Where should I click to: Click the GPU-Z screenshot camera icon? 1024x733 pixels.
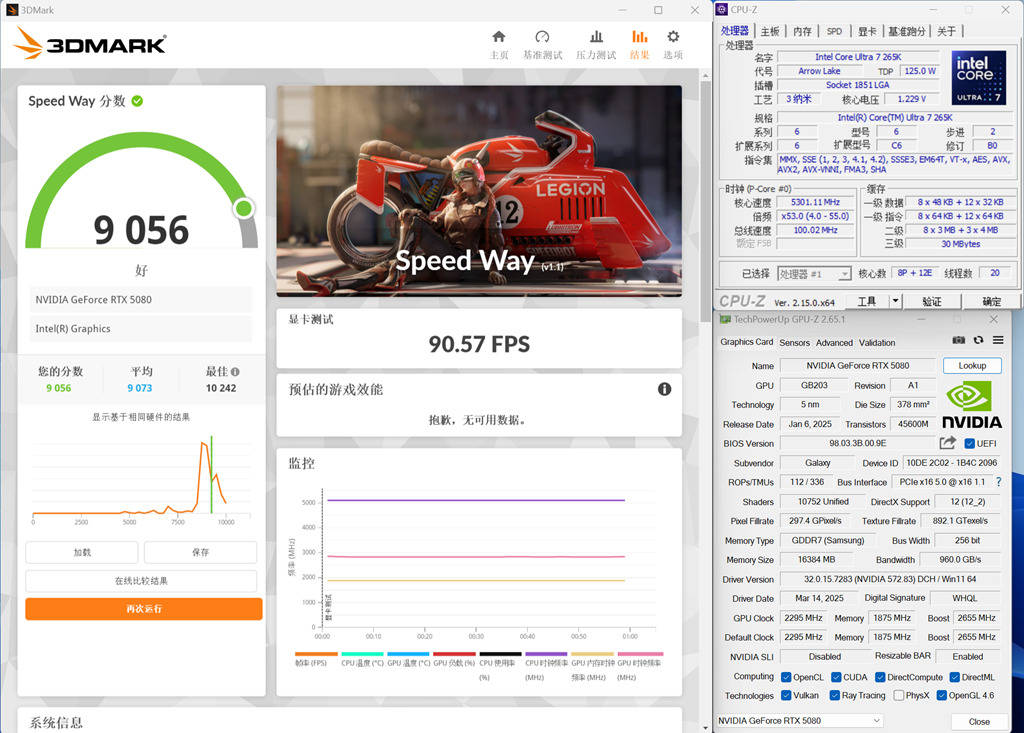pyautogui.click(x=958, y=340)
